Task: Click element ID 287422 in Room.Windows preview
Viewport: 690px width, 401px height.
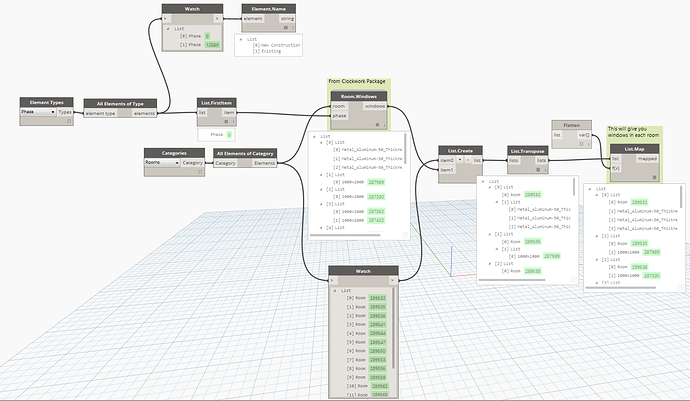Action: [376, 220]
